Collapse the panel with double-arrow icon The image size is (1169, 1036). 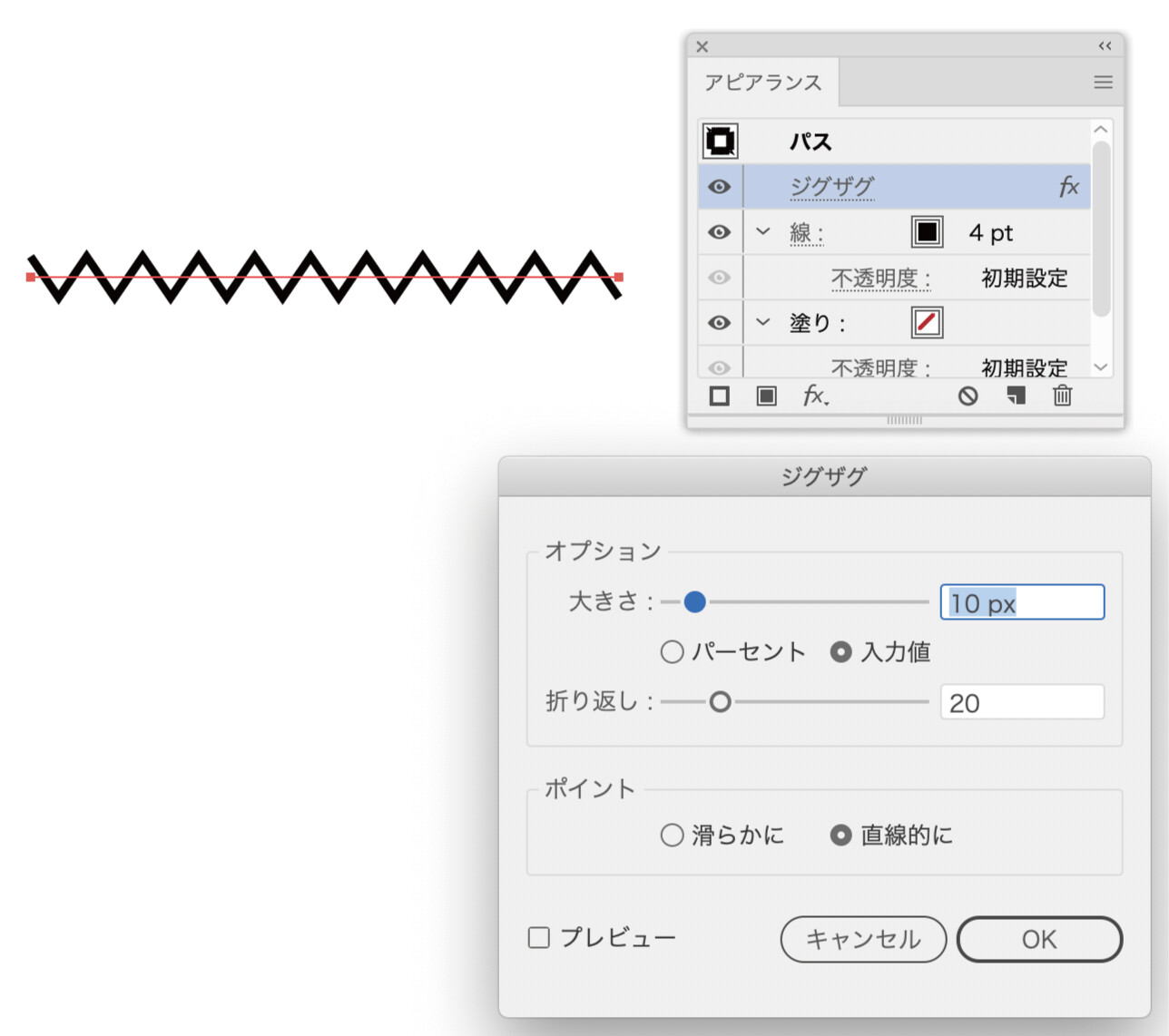[x=1105, y=46]
